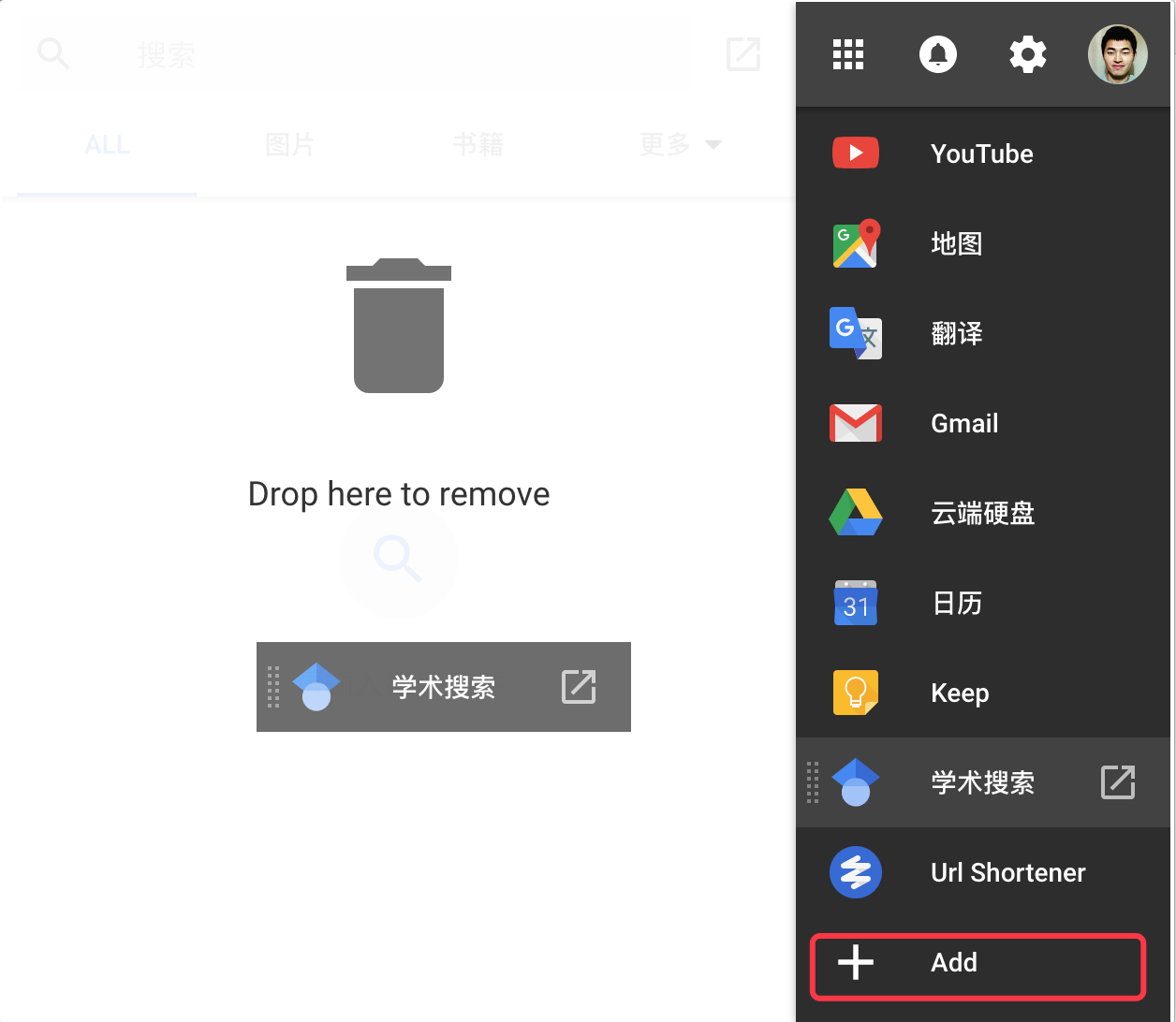Switch to the 图片 tab
Screen dimensions: 1176x1022
coord(289,145)
